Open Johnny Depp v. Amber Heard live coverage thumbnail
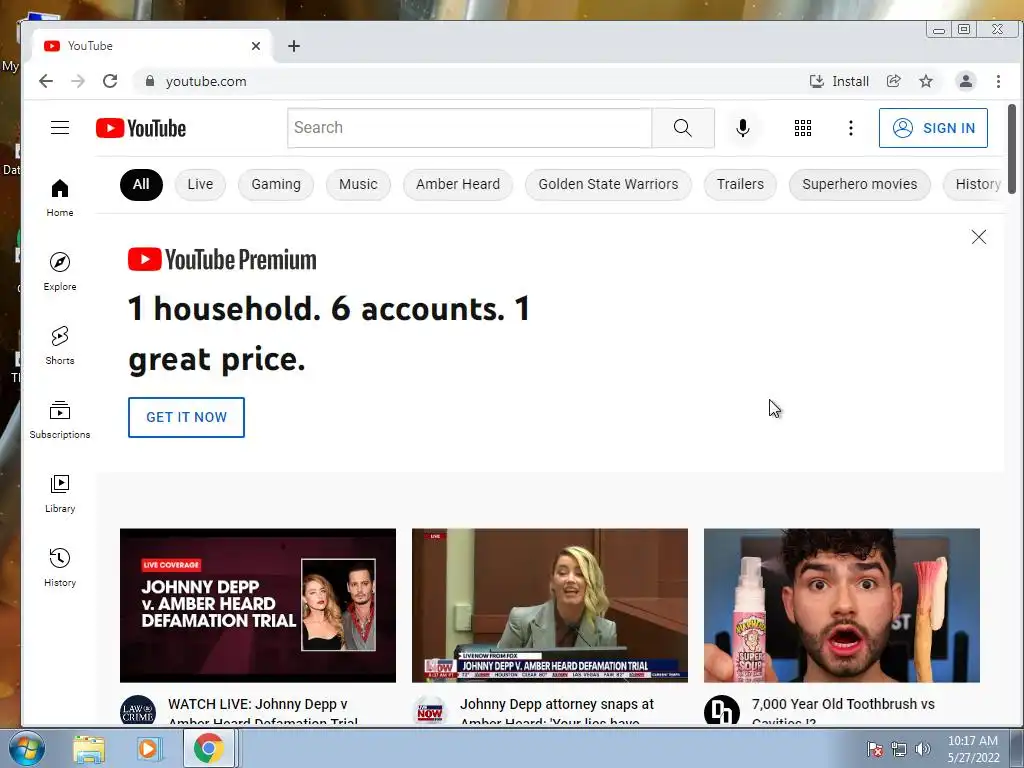1024x768 pixels. 258,605
